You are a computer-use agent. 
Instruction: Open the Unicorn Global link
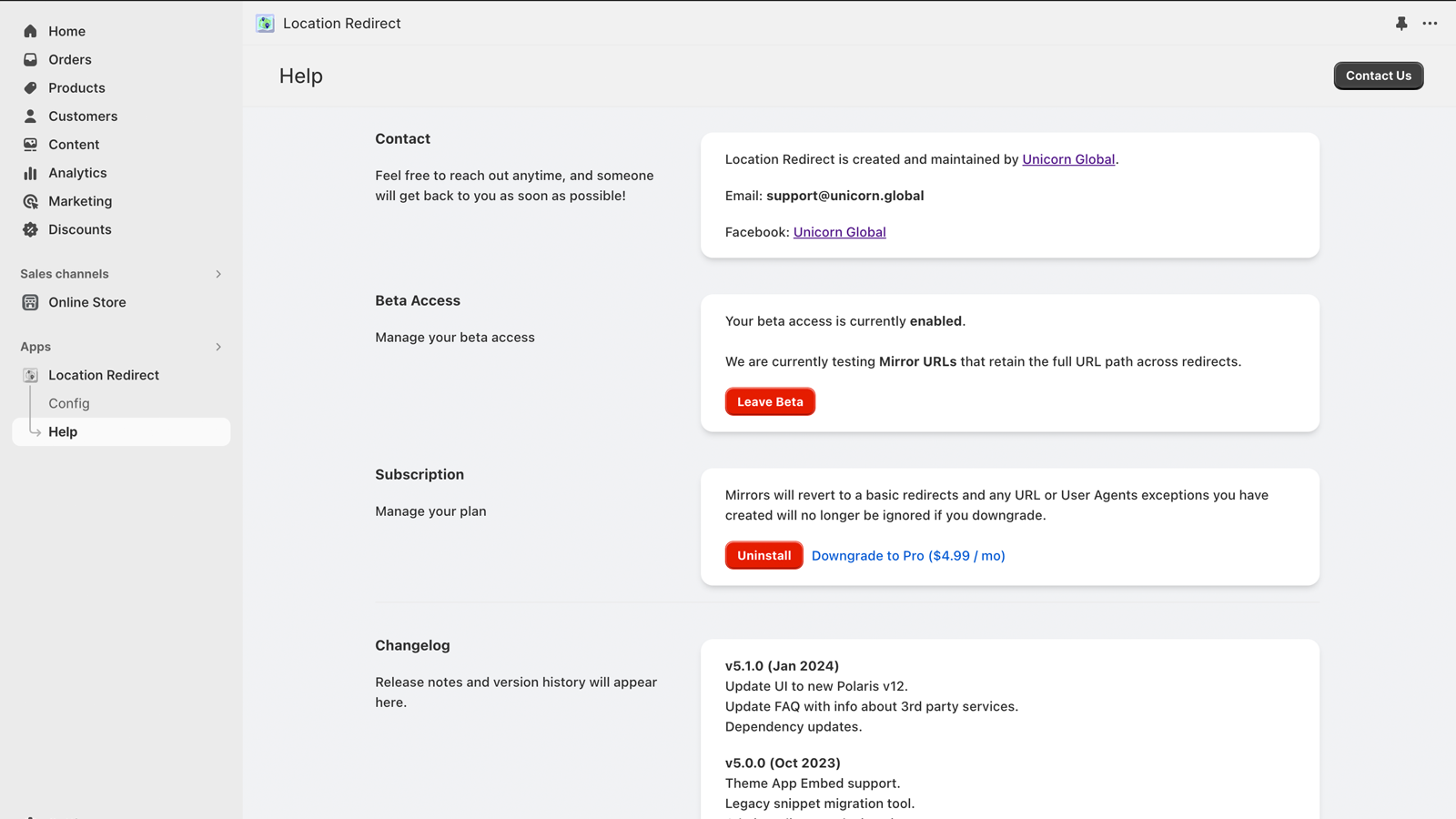click(x=1068, y=158)
